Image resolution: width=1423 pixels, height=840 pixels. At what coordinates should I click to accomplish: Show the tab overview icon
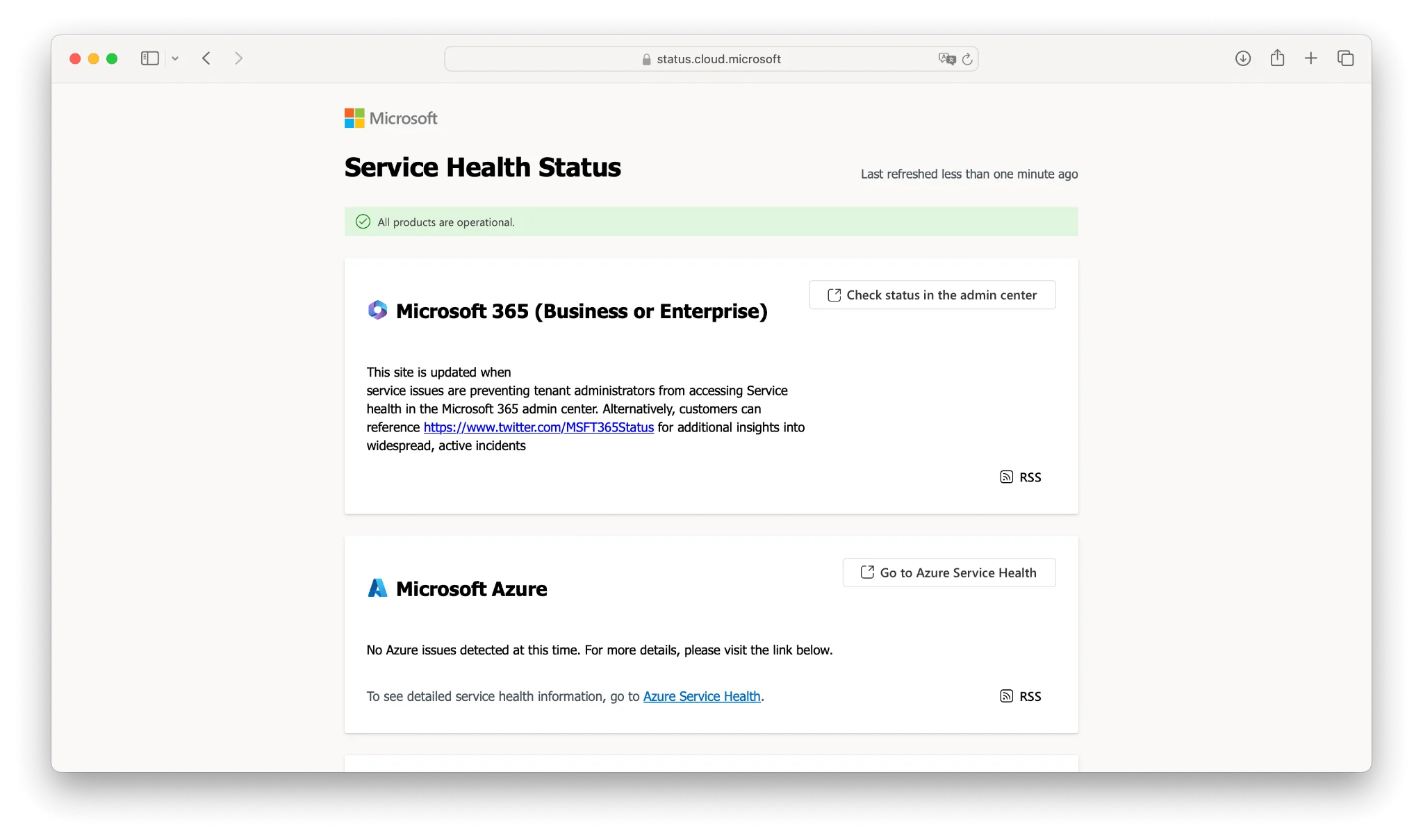1346,58
